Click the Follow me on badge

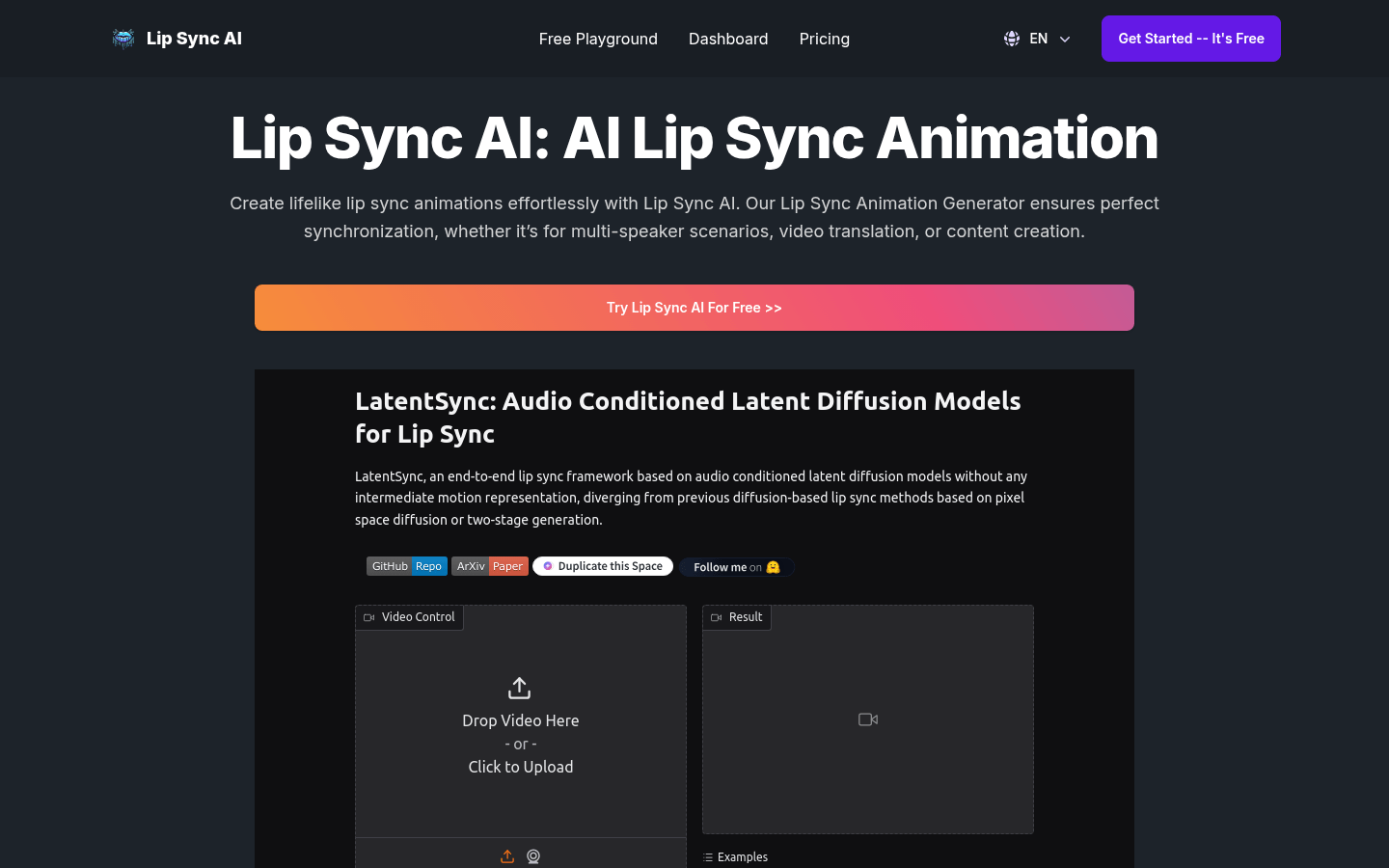click(x=737, y=567)
